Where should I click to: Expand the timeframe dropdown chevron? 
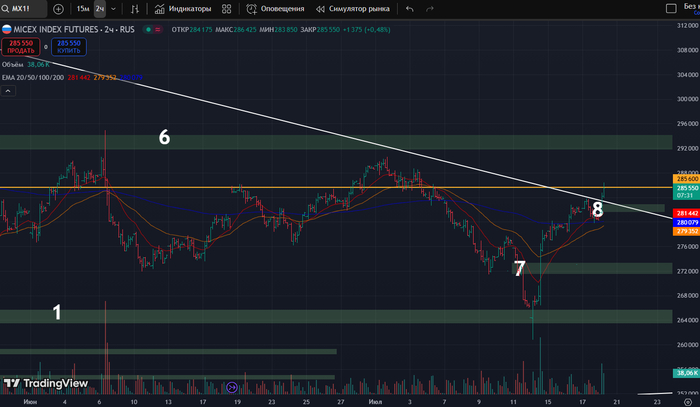[x=115, y=9]
